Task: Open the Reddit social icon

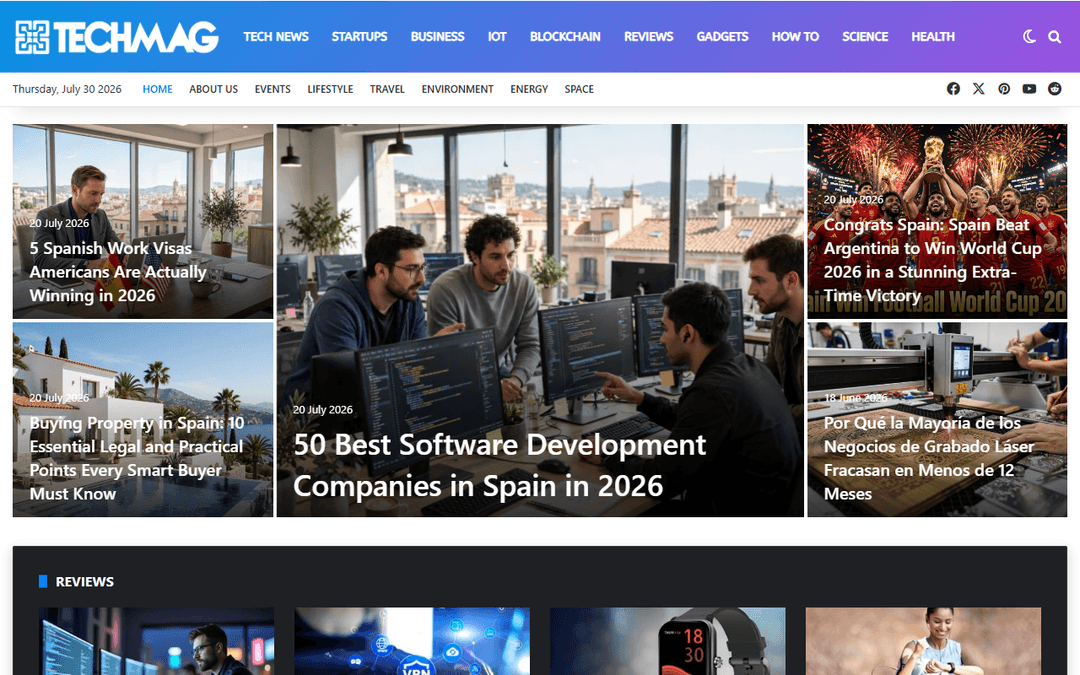Action: [1055, 89]
